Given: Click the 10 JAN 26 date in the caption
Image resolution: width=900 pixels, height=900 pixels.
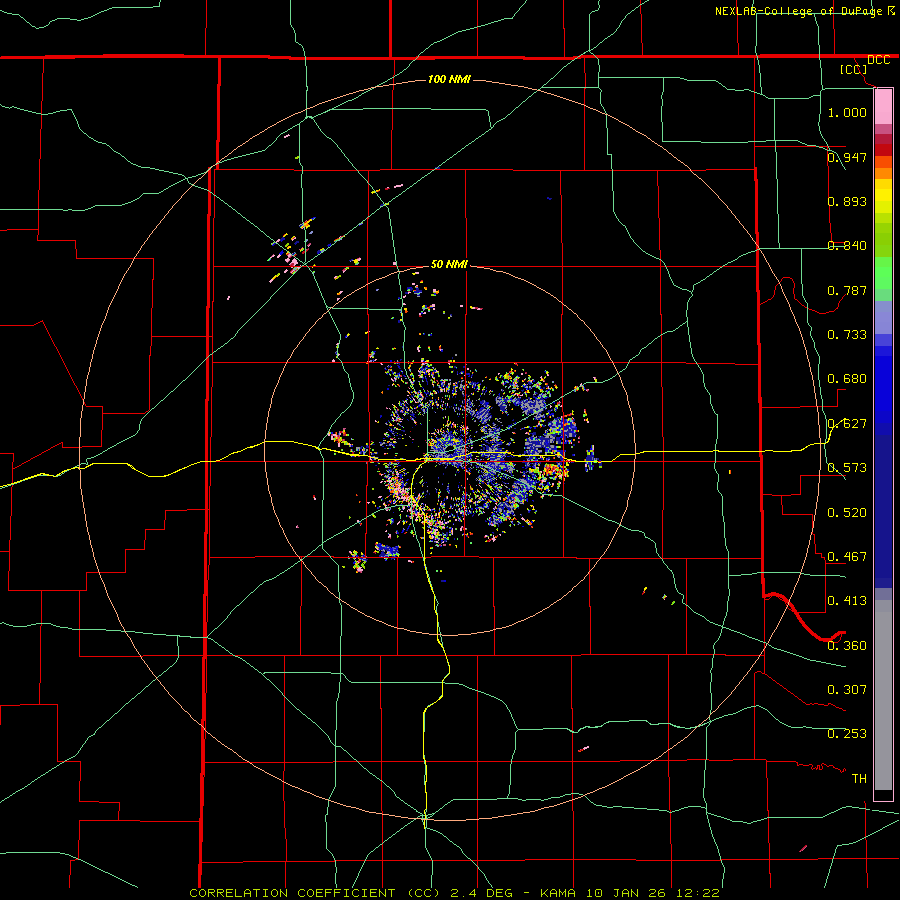Looking at the screenshot, I should pyautogui.click(x=626, y=893).
